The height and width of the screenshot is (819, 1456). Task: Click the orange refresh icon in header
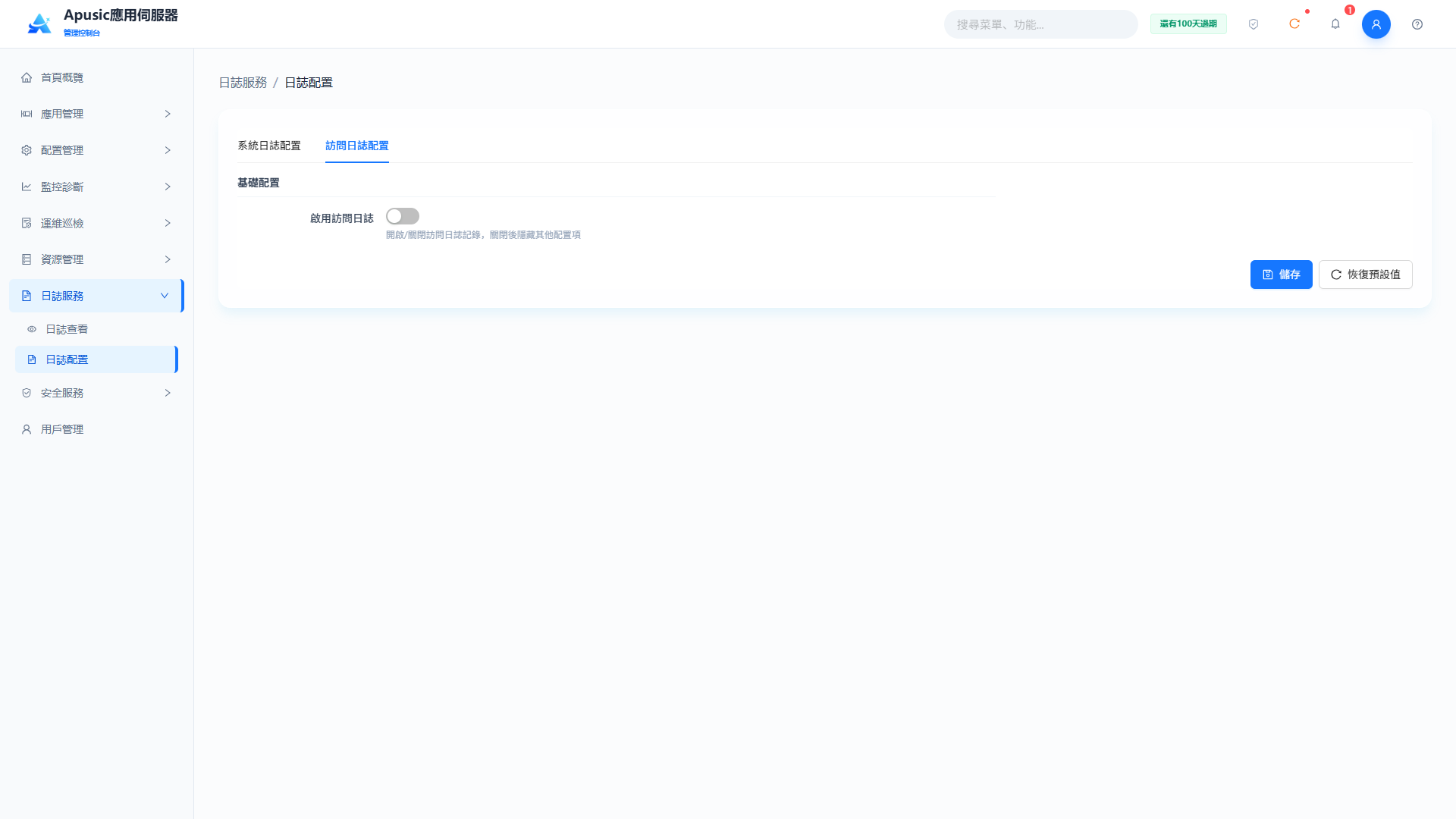[1294, 24]
